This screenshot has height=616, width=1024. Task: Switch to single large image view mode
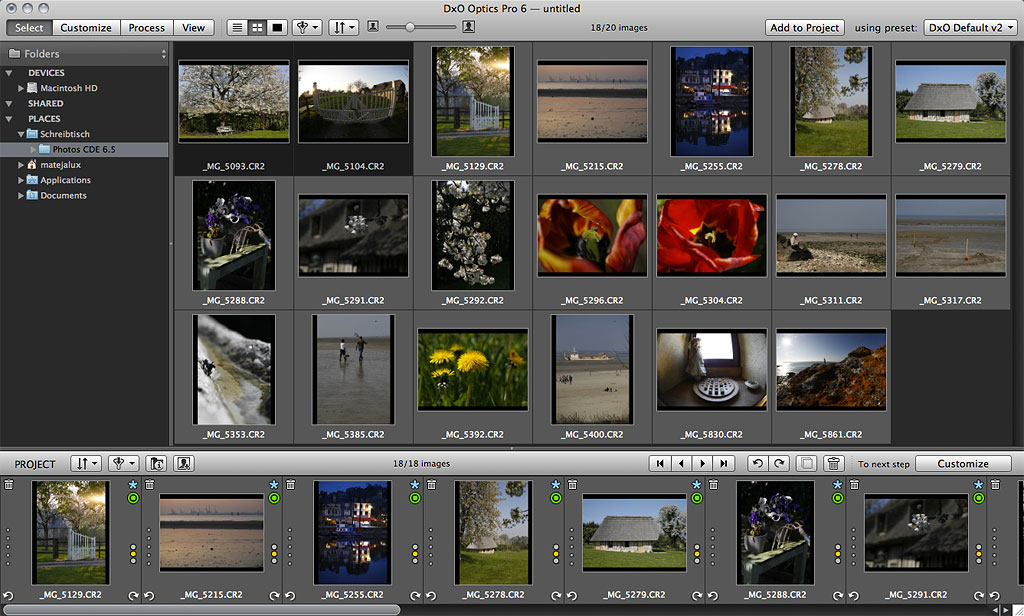click(x=277, y=28)
